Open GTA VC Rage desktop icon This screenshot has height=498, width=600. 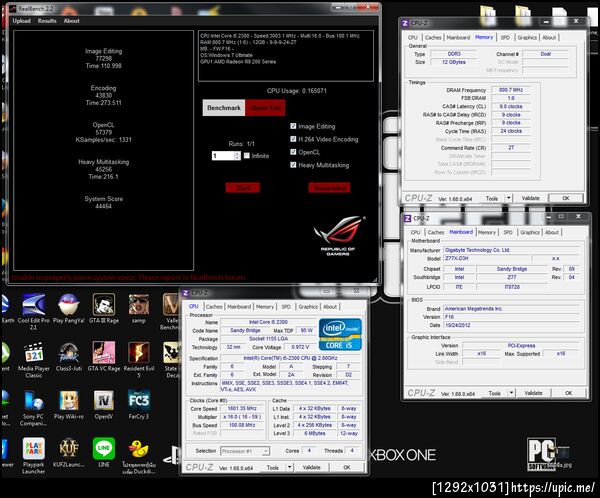click(104, 357)
